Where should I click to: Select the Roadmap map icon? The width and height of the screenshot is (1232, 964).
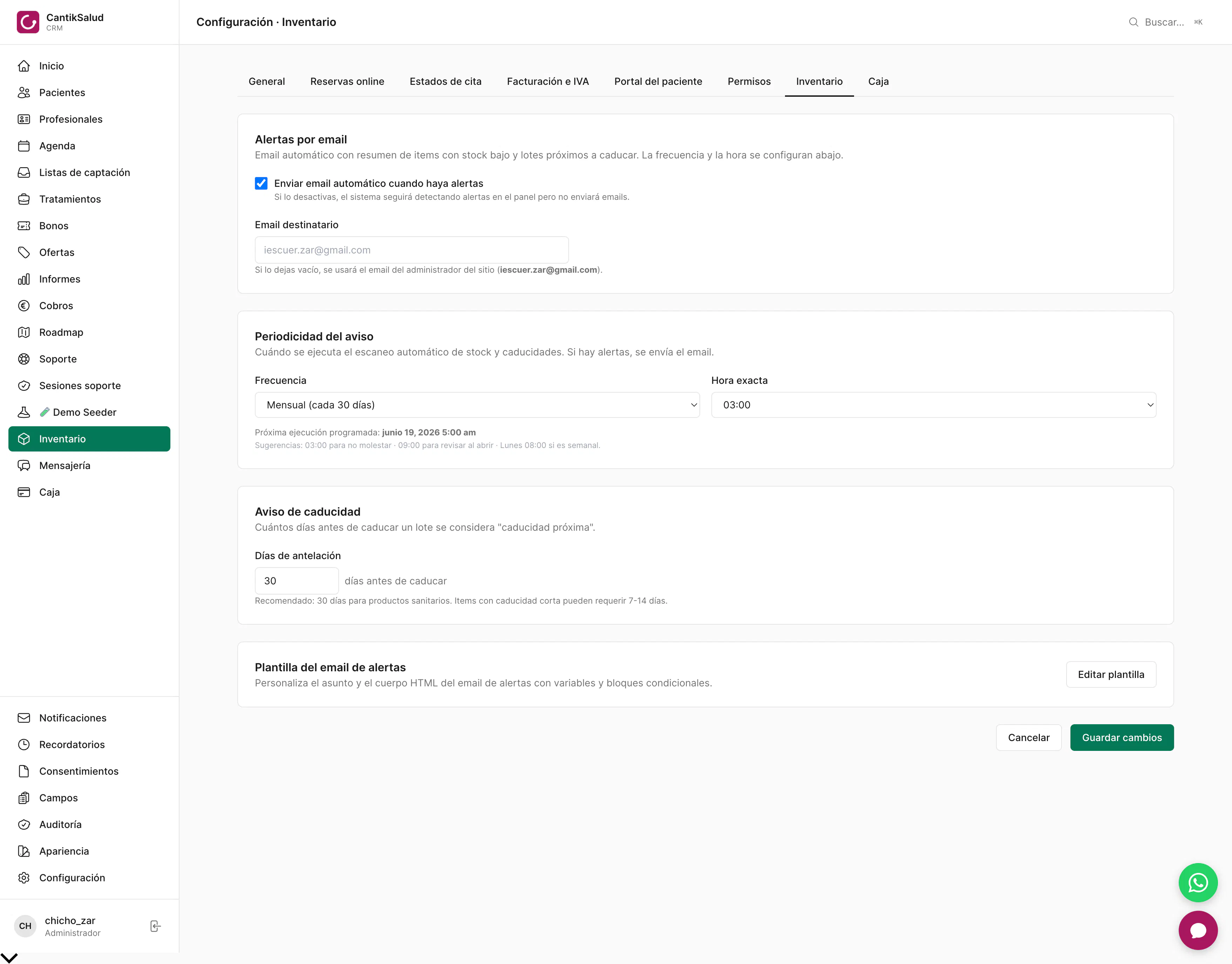coord(24,332)
